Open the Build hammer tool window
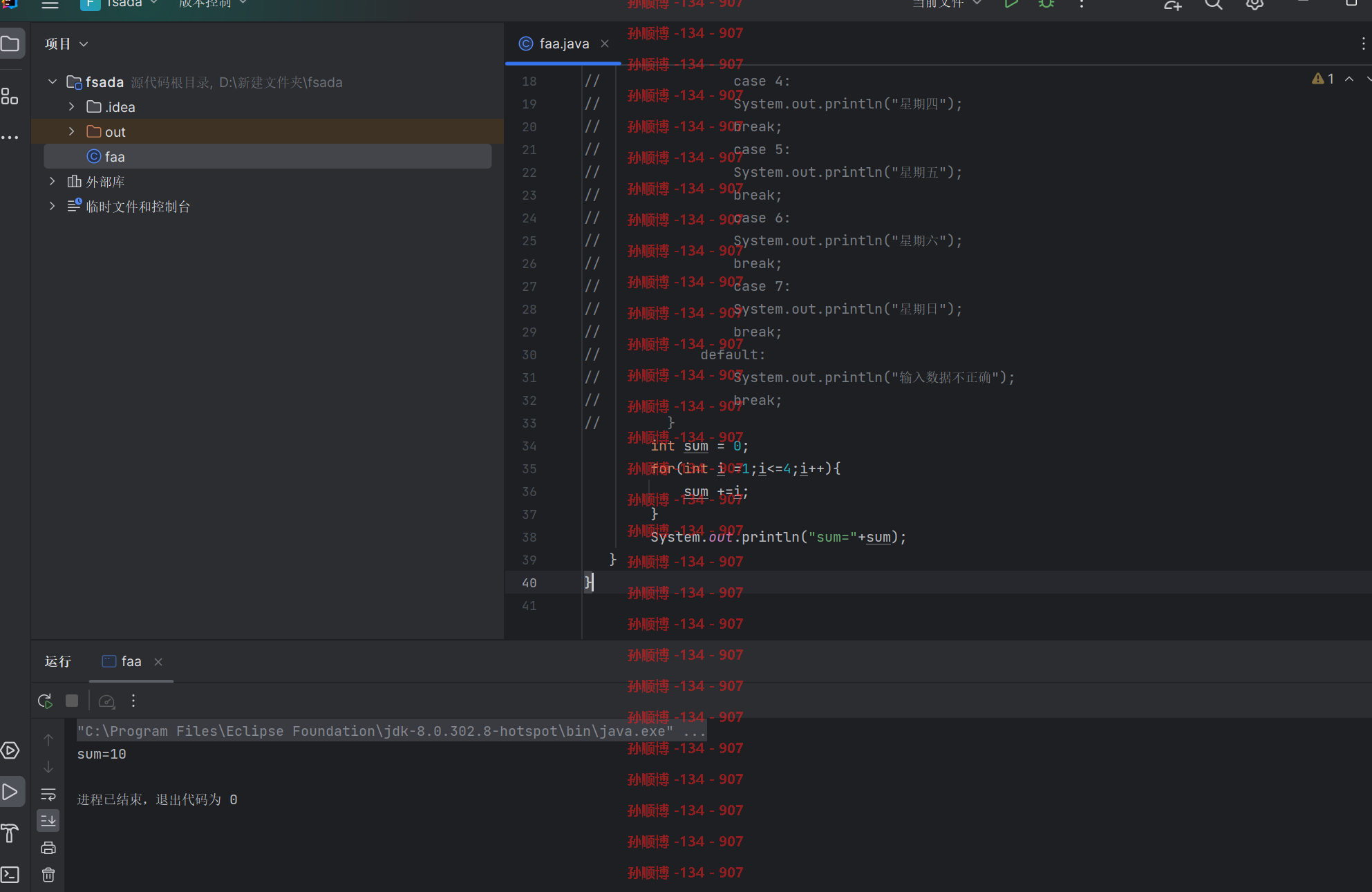The height and width of the screenshot is (892, 1372). [x=10, y=833]
